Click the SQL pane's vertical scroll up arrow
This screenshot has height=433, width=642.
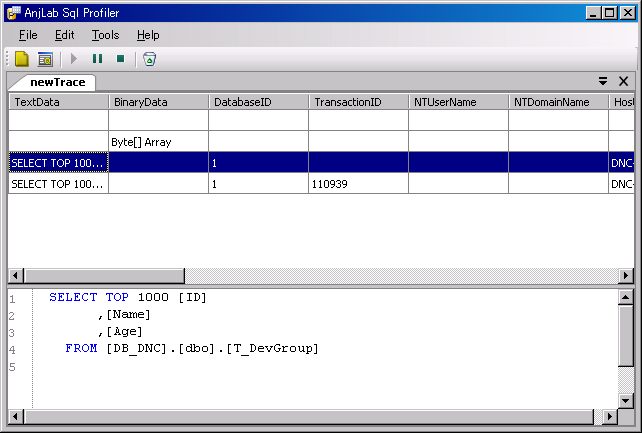[x=626, y=298]
